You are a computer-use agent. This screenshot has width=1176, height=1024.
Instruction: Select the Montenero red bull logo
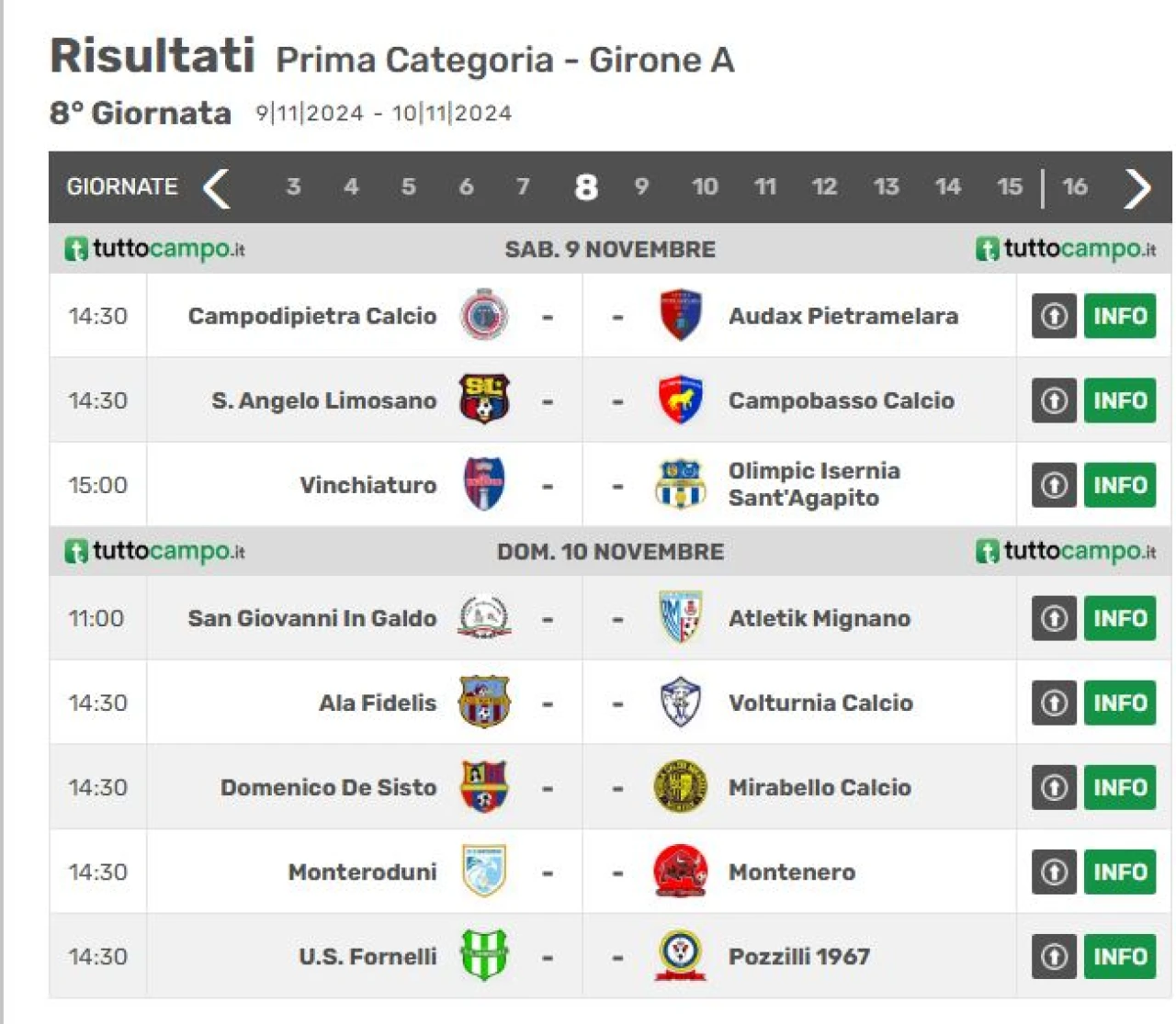680,871
